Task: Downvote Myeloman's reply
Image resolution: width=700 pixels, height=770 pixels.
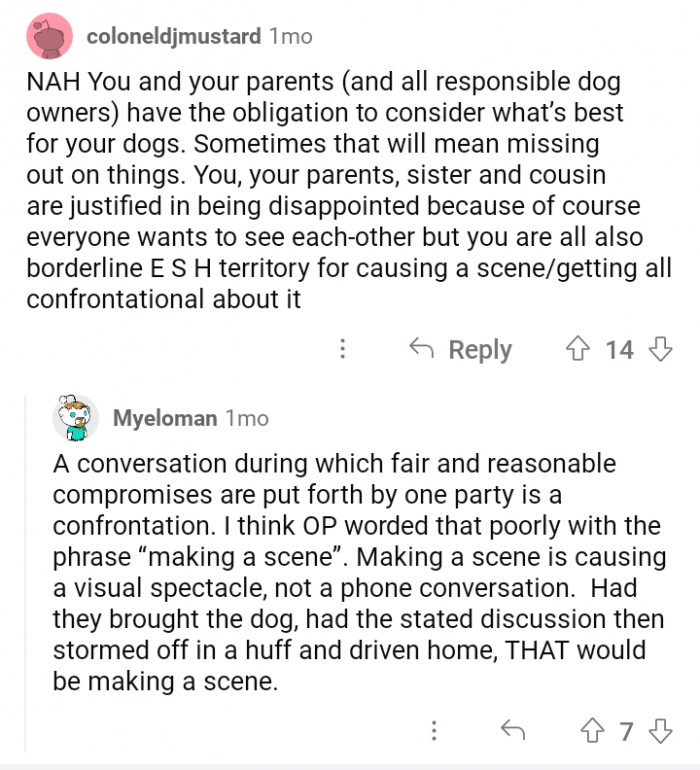Action: pyautogui.click(x=660, y=731)
